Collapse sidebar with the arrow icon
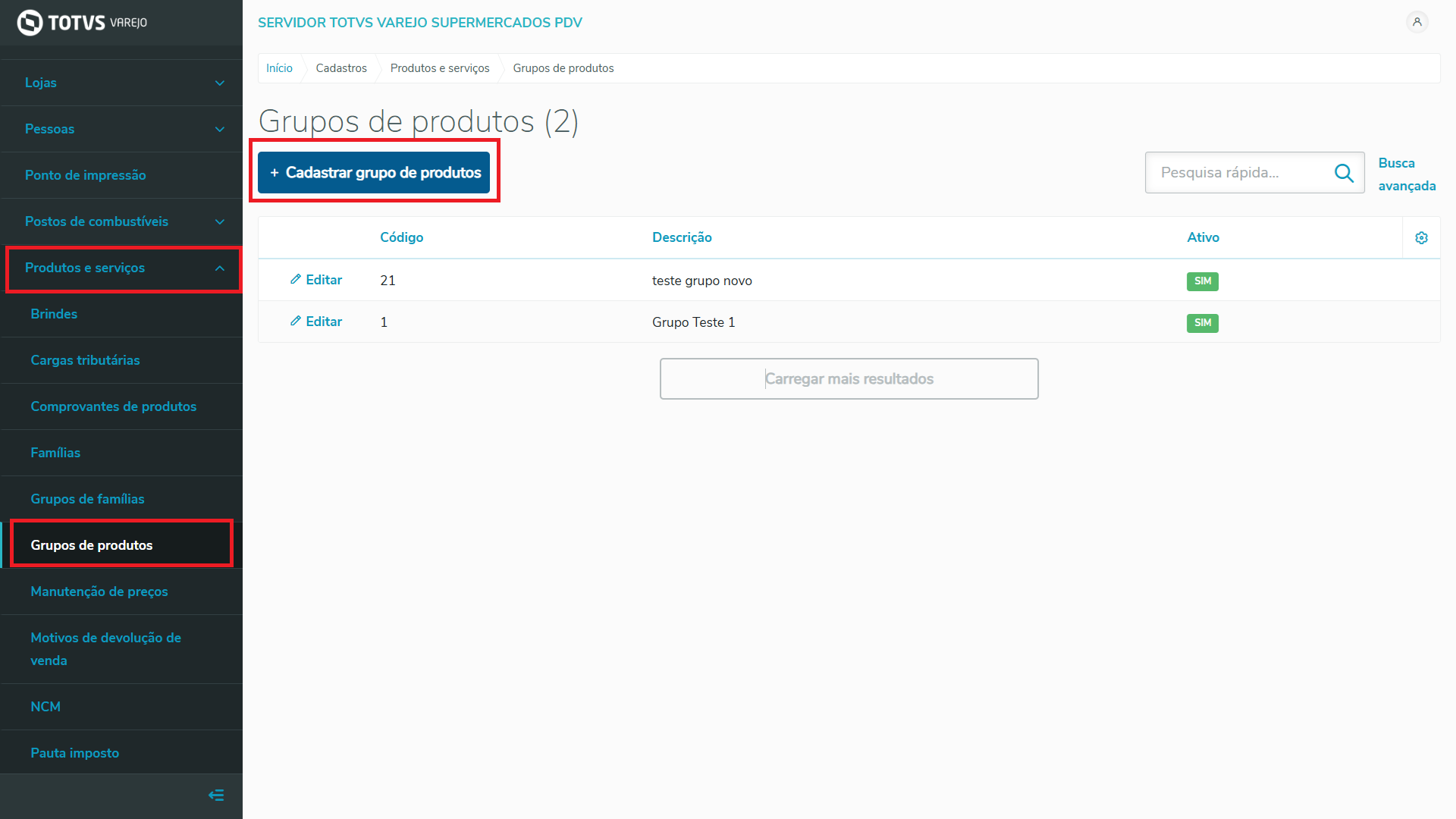The height and width of the screenshot is (819, 1456). [x=216, y=795]
